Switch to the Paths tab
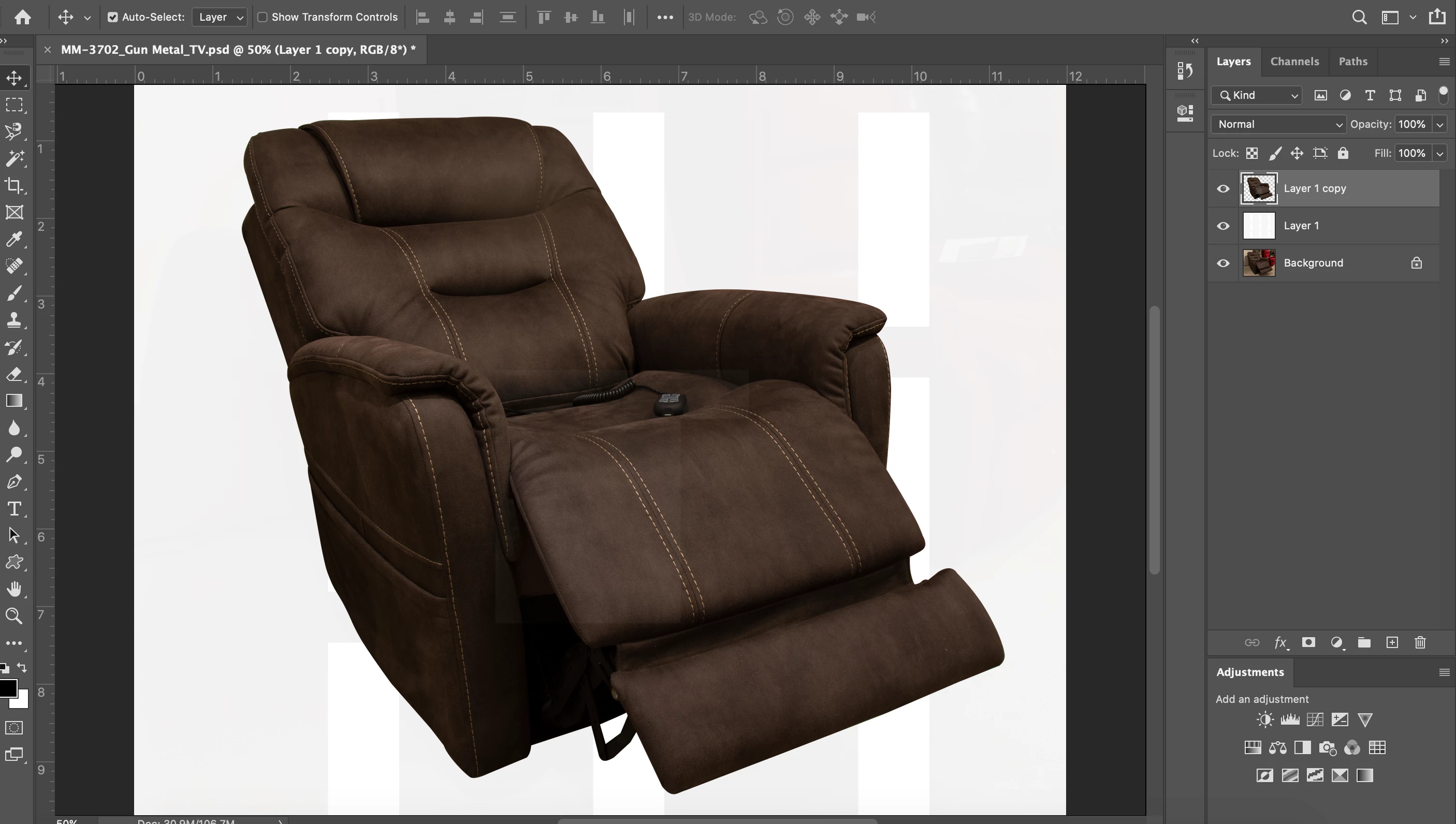The image size is (1456, 824). pos(1352,61)
